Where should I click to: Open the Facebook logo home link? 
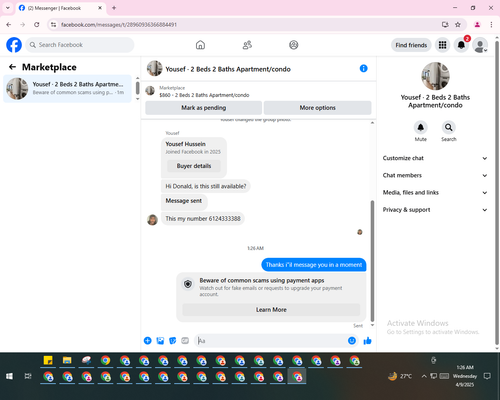point(14,45)
